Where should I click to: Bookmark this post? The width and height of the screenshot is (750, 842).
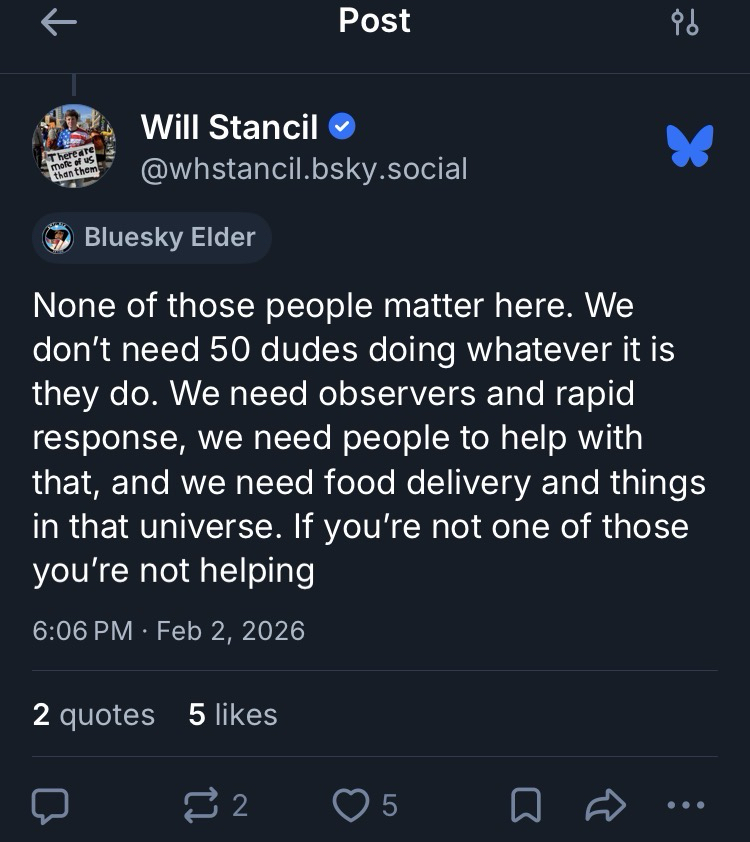527,805
